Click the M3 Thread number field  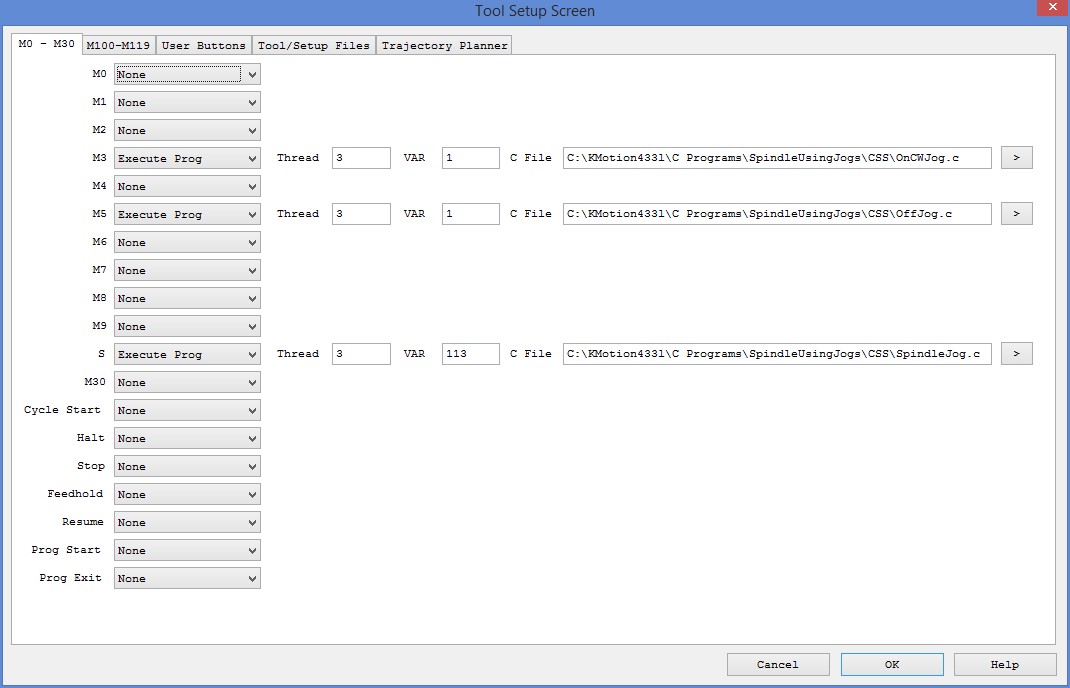click(361, 158)
